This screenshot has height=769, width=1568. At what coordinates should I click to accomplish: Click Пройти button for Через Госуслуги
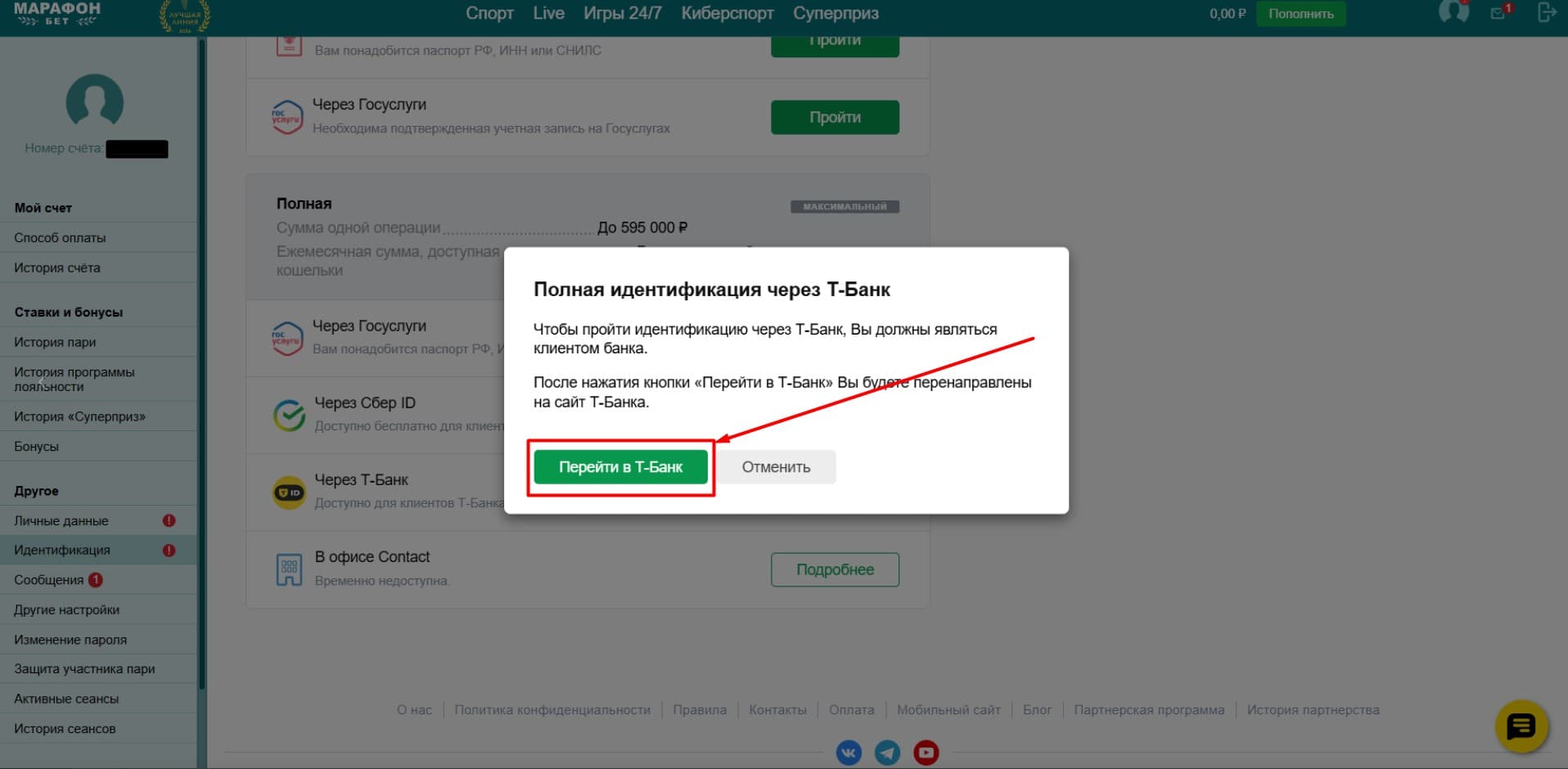(835, 117)
